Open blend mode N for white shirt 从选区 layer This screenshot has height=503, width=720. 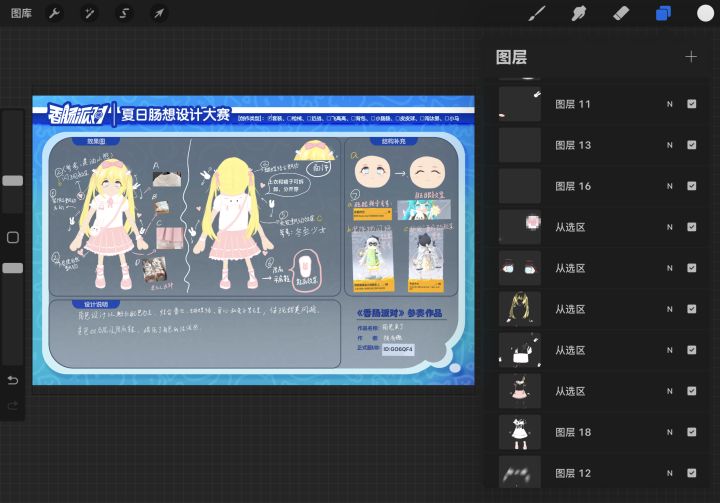point(669,350)
